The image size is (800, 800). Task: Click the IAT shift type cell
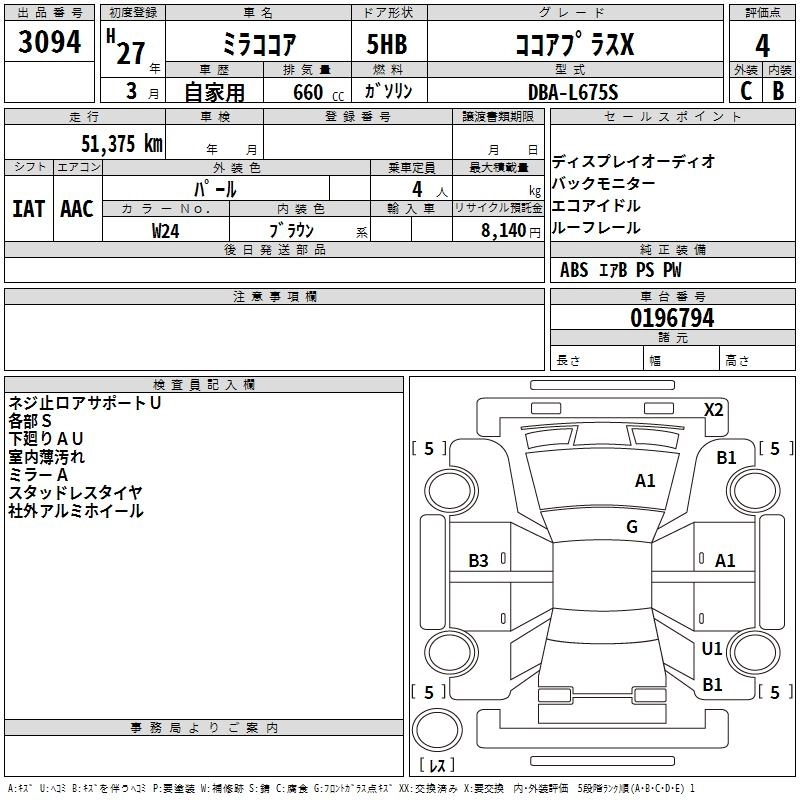(x=30, y=209)
